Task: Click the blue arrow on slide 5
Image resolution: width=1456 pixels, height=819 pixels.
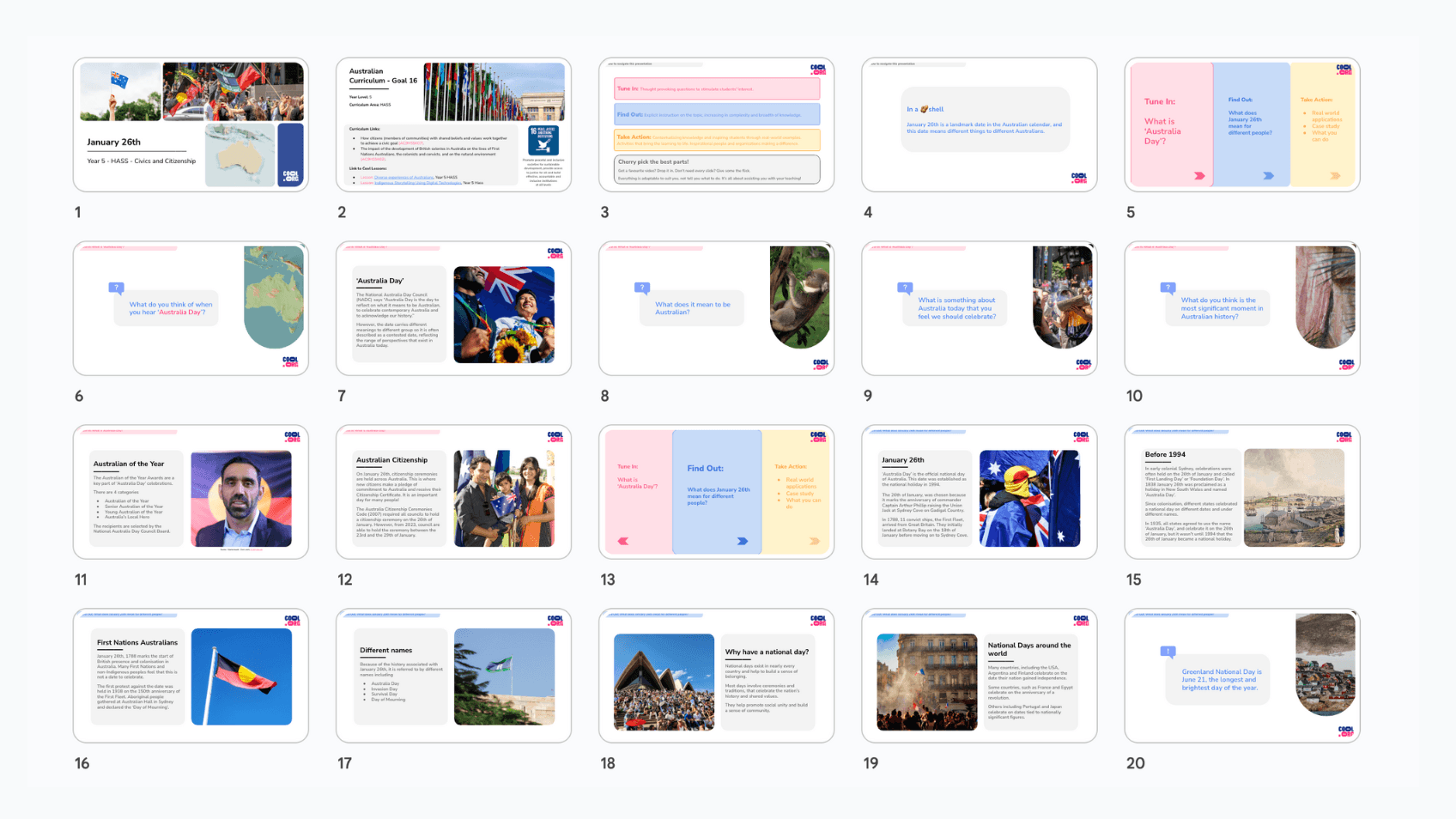Action: pos(1268,176)
